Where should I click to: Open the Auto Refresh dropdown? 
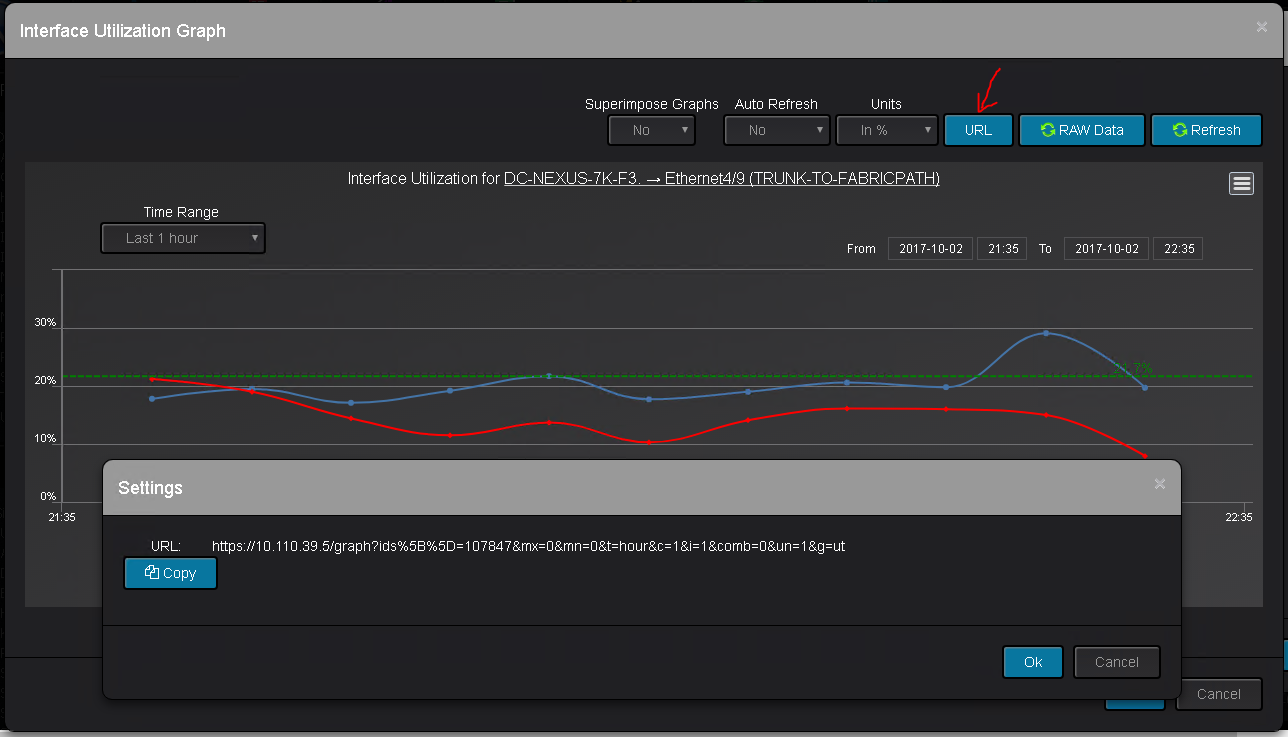777,130
